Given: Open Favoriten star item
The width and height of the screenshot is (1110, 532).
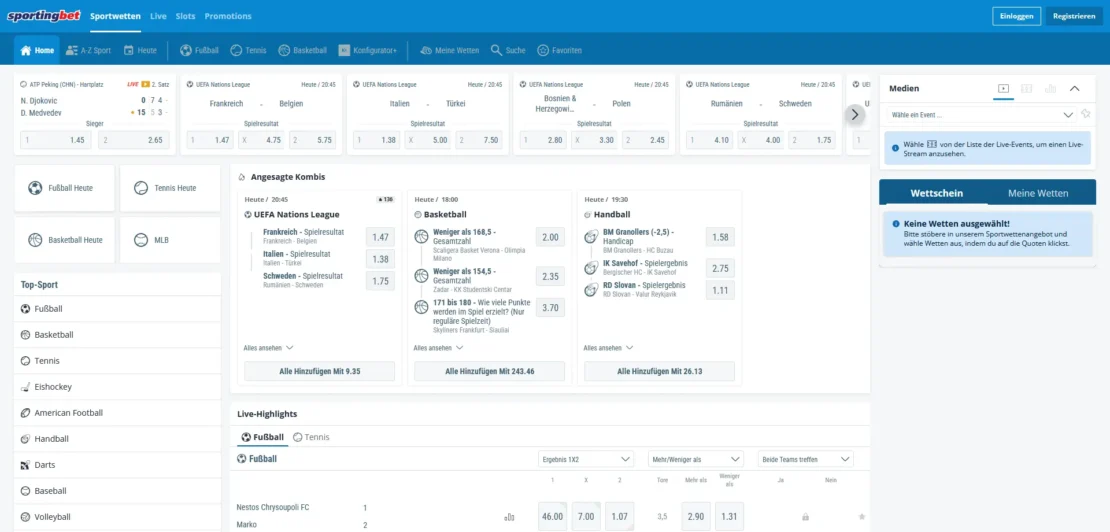Looking at the screenshot, I should coord(560,50).
